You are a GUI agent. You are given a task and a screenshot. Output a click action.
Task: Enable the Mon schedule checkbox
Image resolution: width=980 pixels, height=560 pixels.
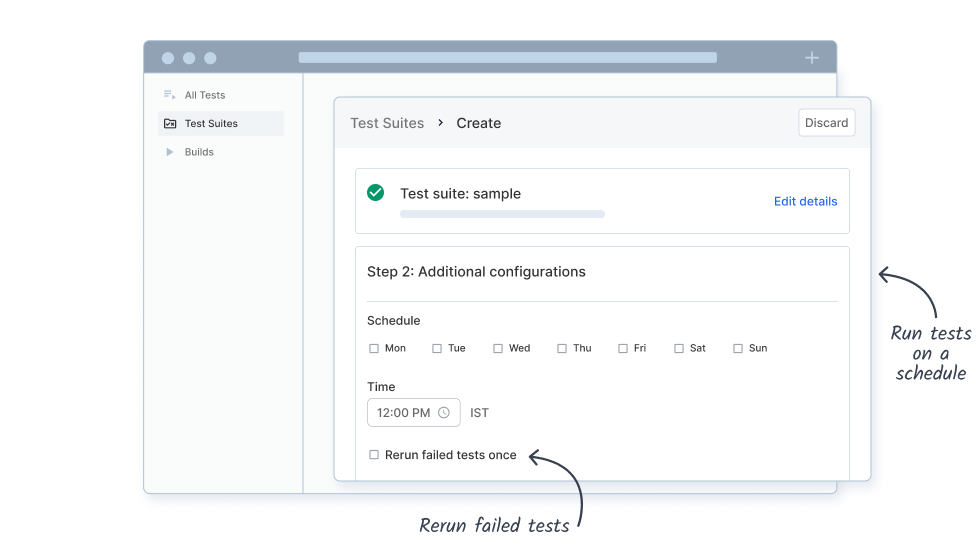tap(374, 349)
